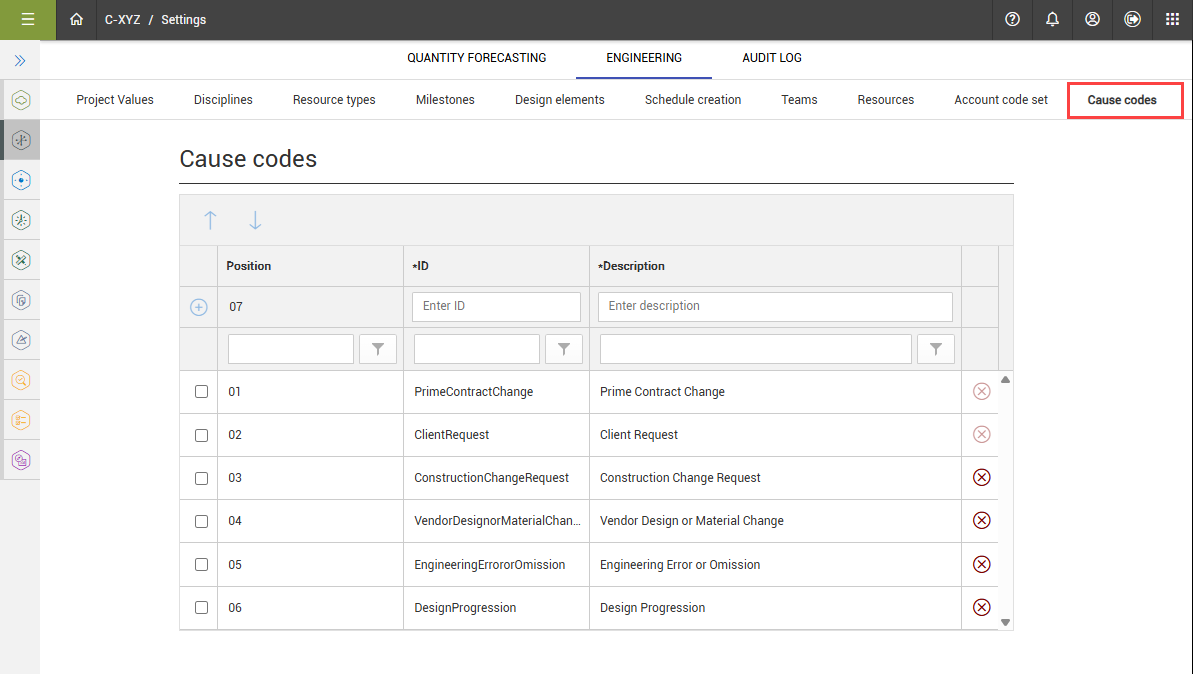Open the hamburger main menu
Image resolution: width=1193 pixels, height=674 pixels.
pos(27,19)
